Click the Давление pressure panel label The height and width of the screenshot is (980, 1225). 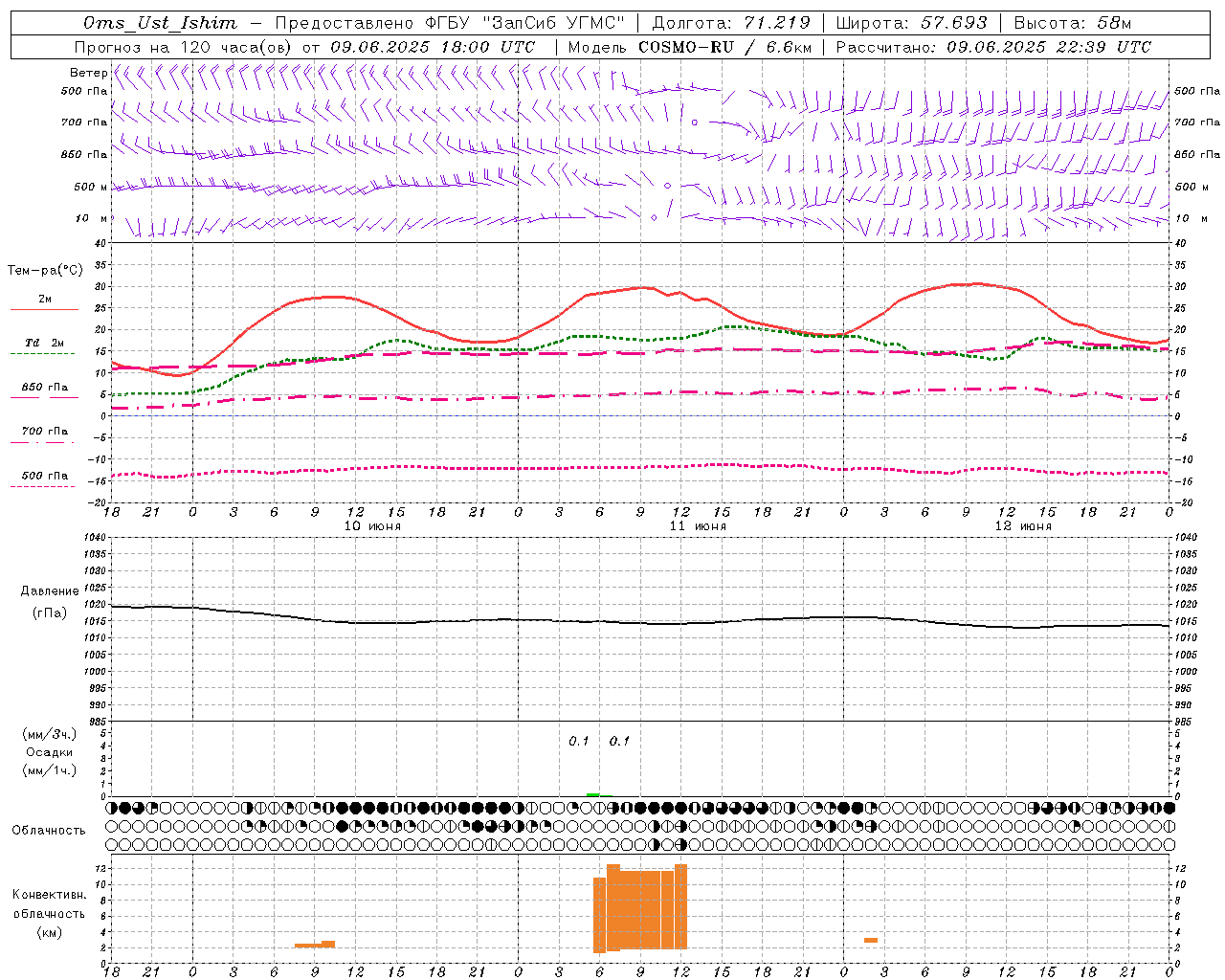click(x=50, y=591)
